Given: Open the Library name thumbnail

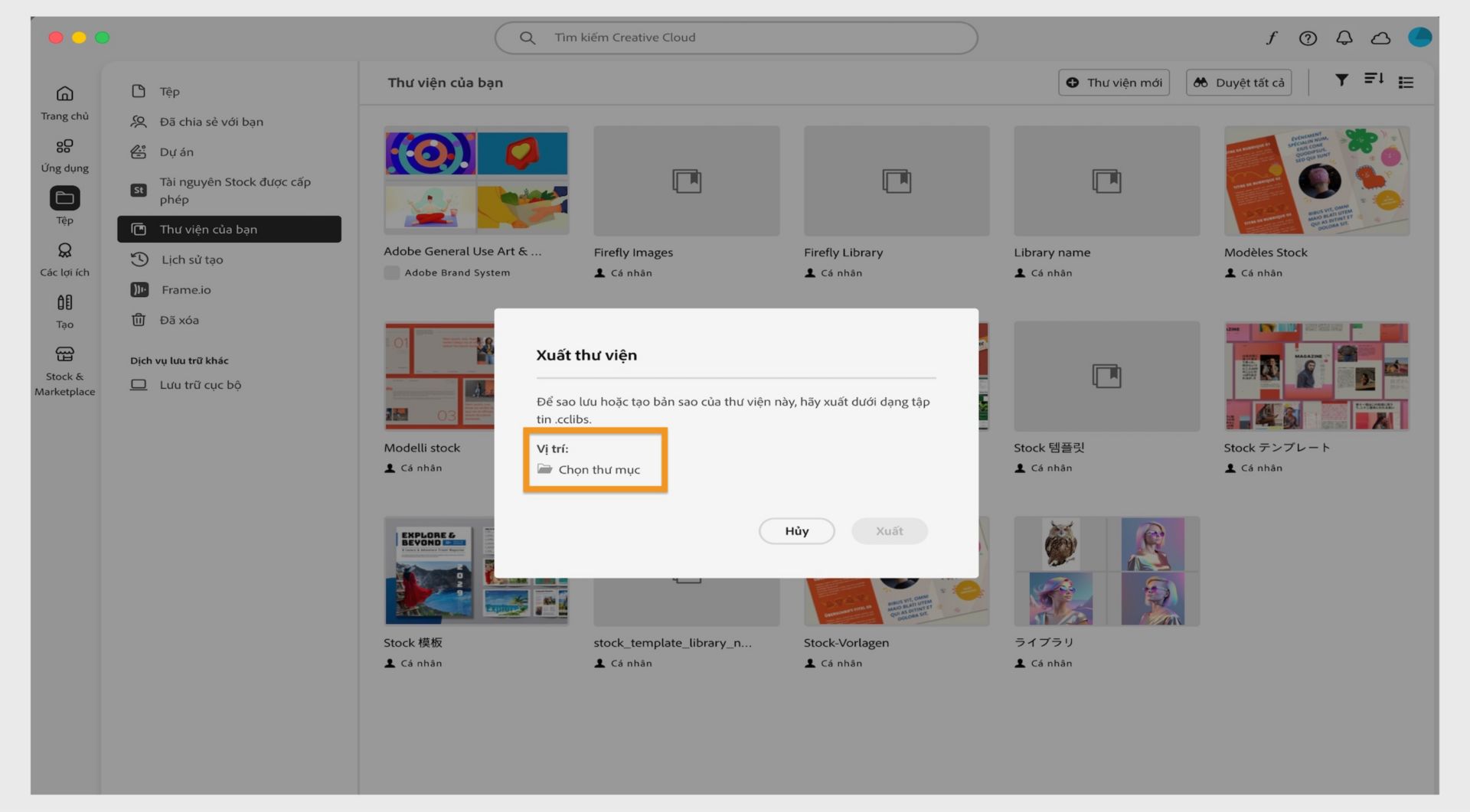Looking at the screenshot, I should click(1107, 181).
